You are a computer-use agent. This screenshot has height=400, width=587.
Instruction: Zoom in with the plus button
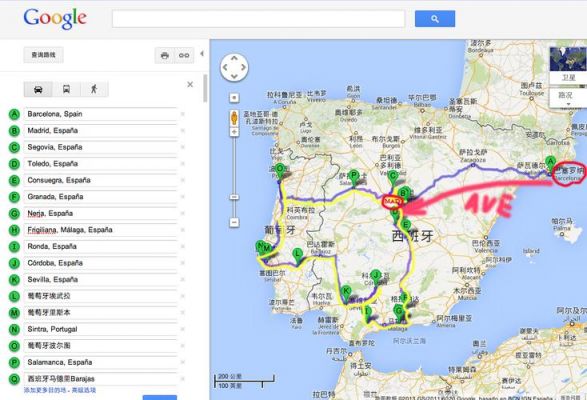234,132
